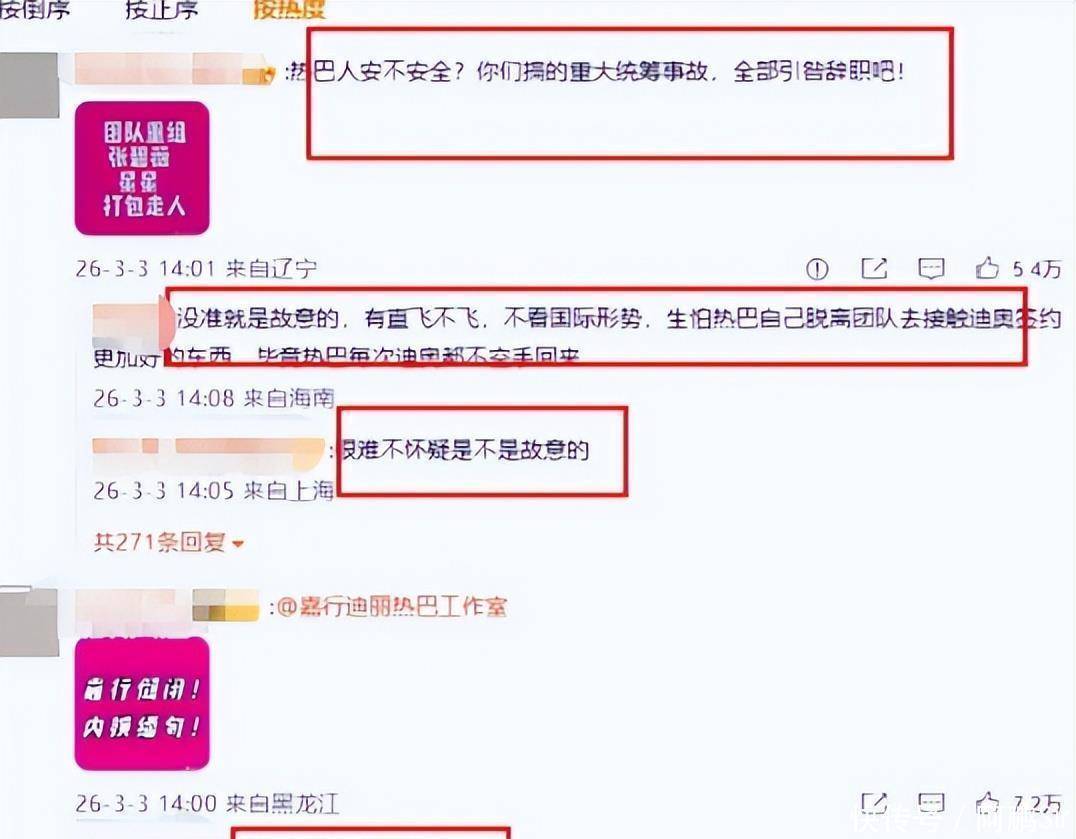Click the dropdown arrow after 共271条回复

pos(237,544)
